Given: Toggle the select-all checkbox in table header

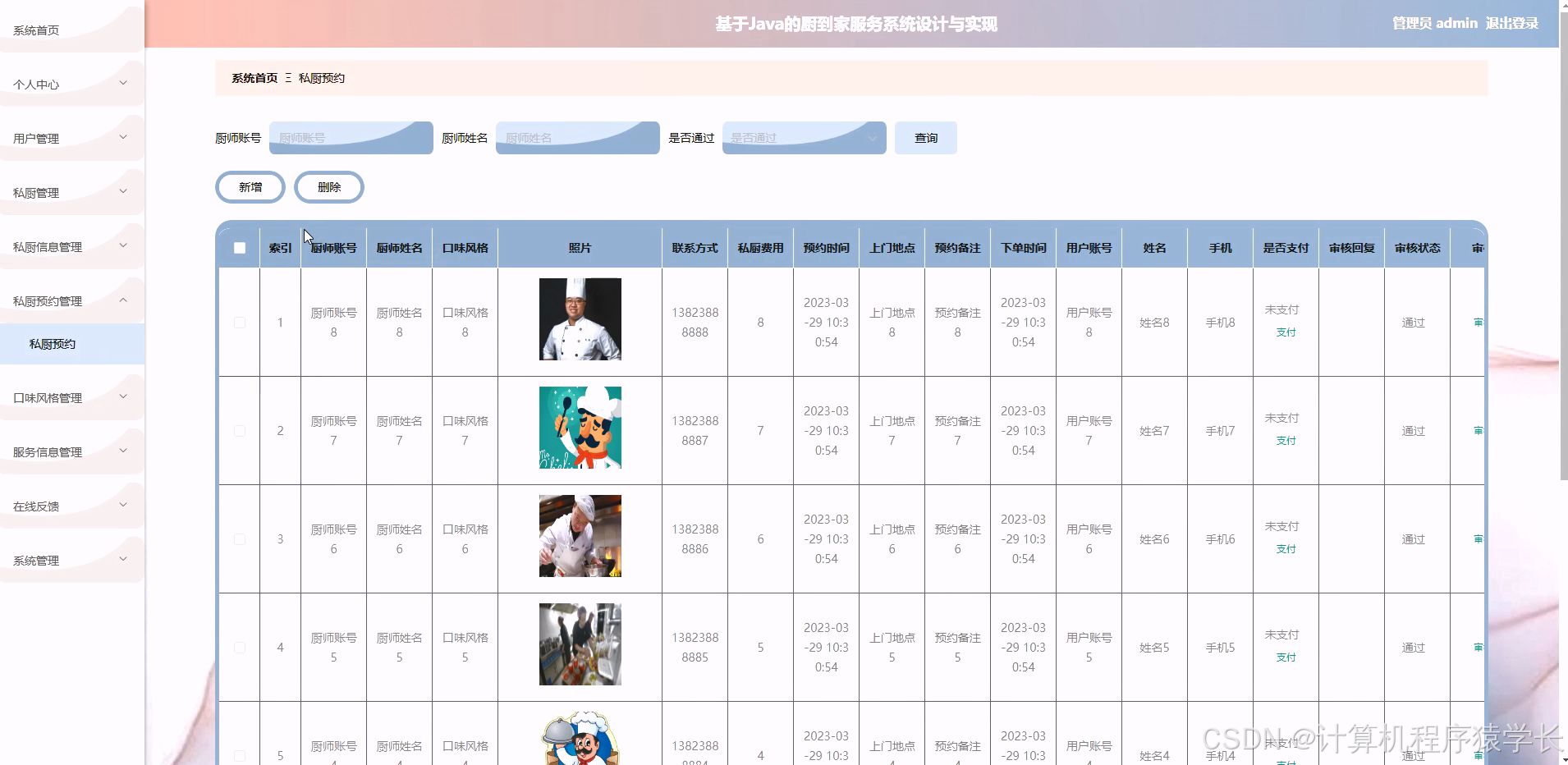Looking at the screenshot, I should click(x=240, y=248).
